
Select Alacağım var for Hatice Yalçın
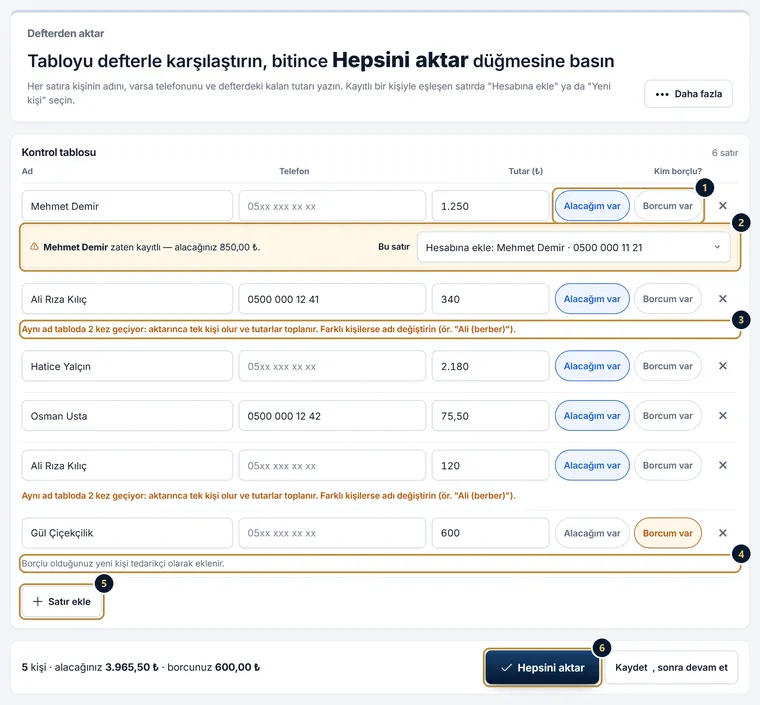click(x=592, y=366)
